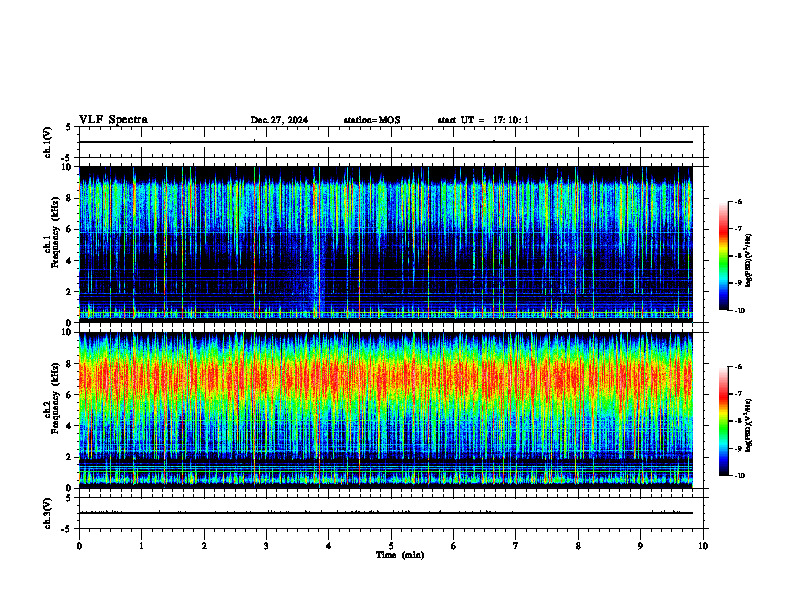Click the "10" tick on Time axis
This screenshot has height=612, width=792.
703,546
